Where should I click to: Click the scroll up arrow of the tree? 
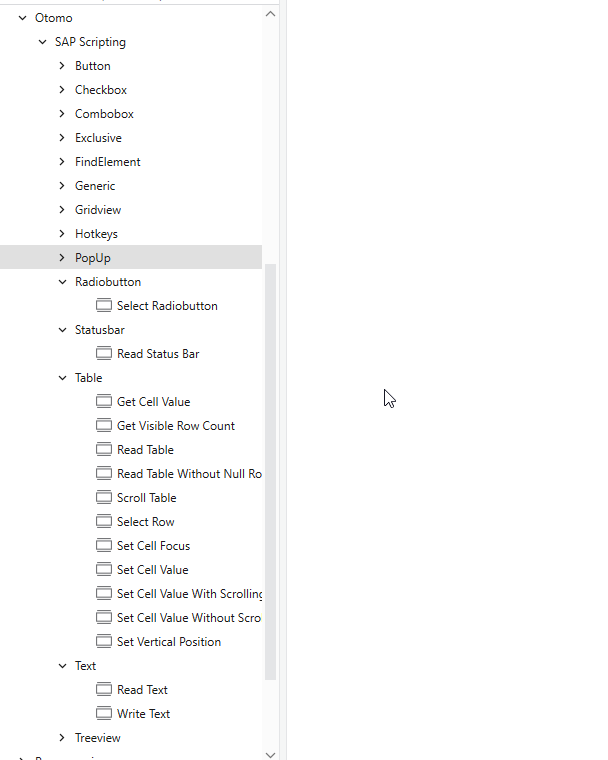[271, 14]
